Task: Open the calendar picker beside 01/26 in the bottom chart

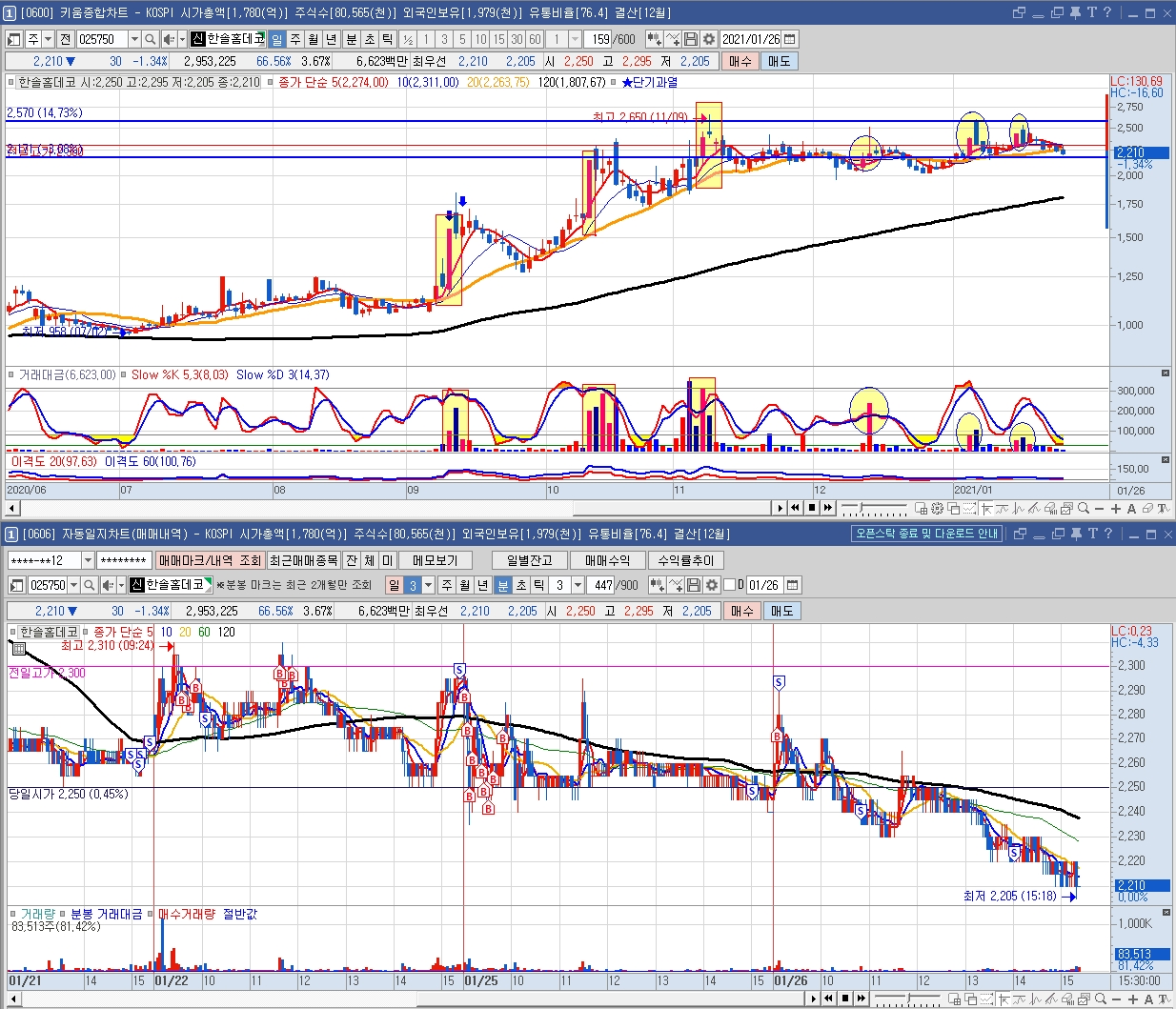Action: (792, 585)
